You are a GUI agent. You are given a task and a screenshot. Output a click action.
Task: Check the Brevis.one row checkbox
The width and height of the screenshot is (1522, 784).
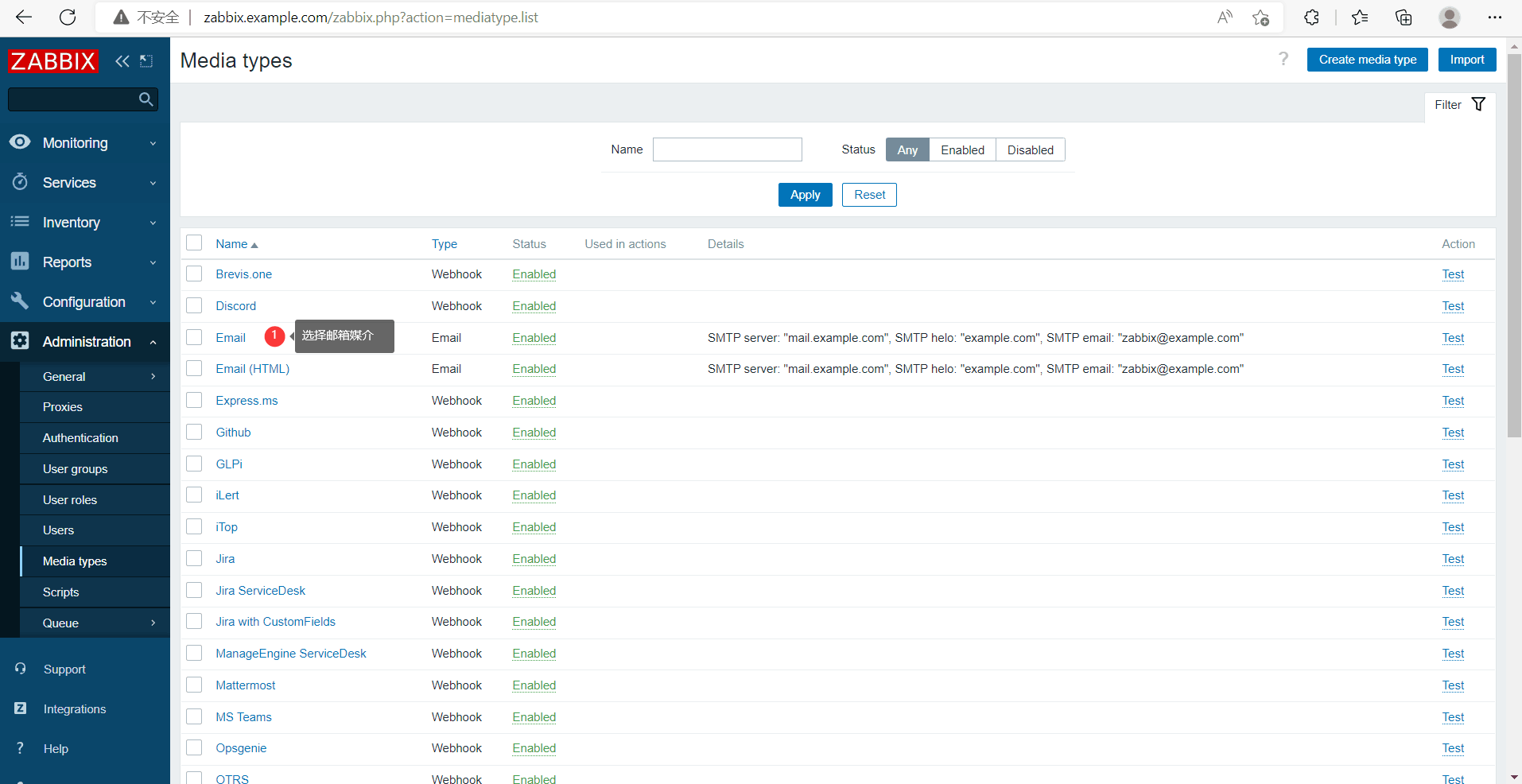194,274
